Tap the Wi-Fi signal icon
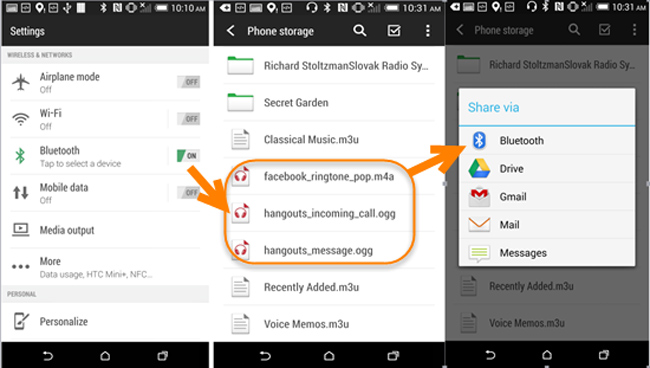This screenshot has width=650, height=368. [20, 119]
